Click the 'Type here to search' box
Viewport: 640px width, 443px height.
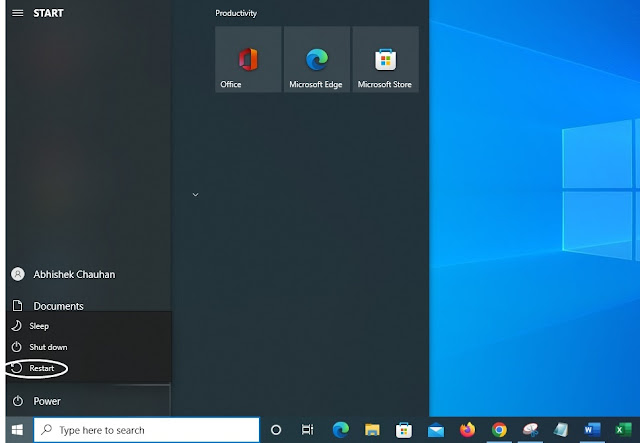coord(147,430)
